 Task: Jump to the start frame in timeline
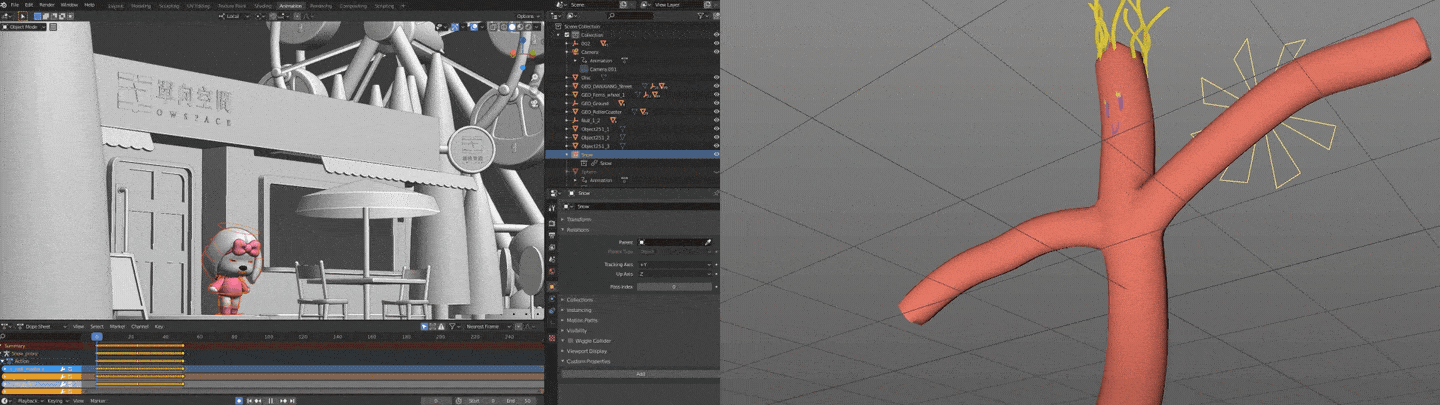pos(249,400)
